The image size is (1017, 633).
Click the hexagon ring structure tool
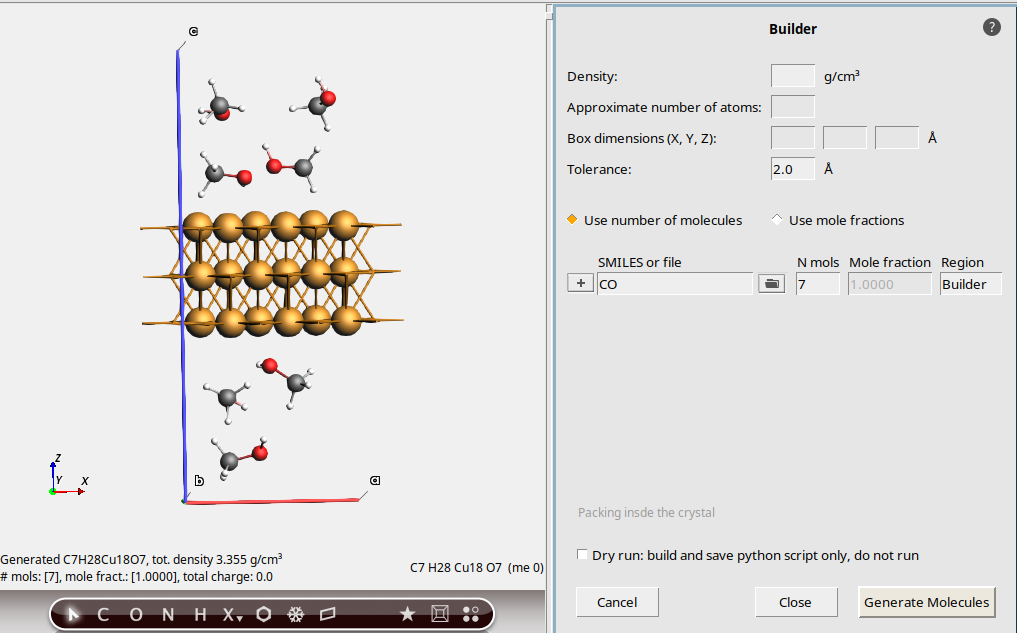coord(263,614)
